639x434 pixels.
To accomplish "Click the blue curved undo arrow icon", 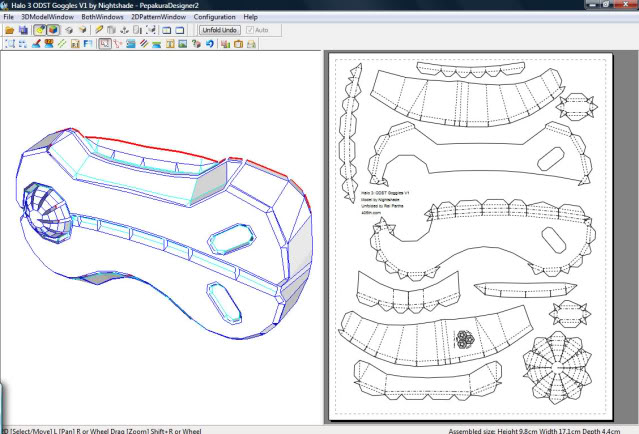I will 209,44.
